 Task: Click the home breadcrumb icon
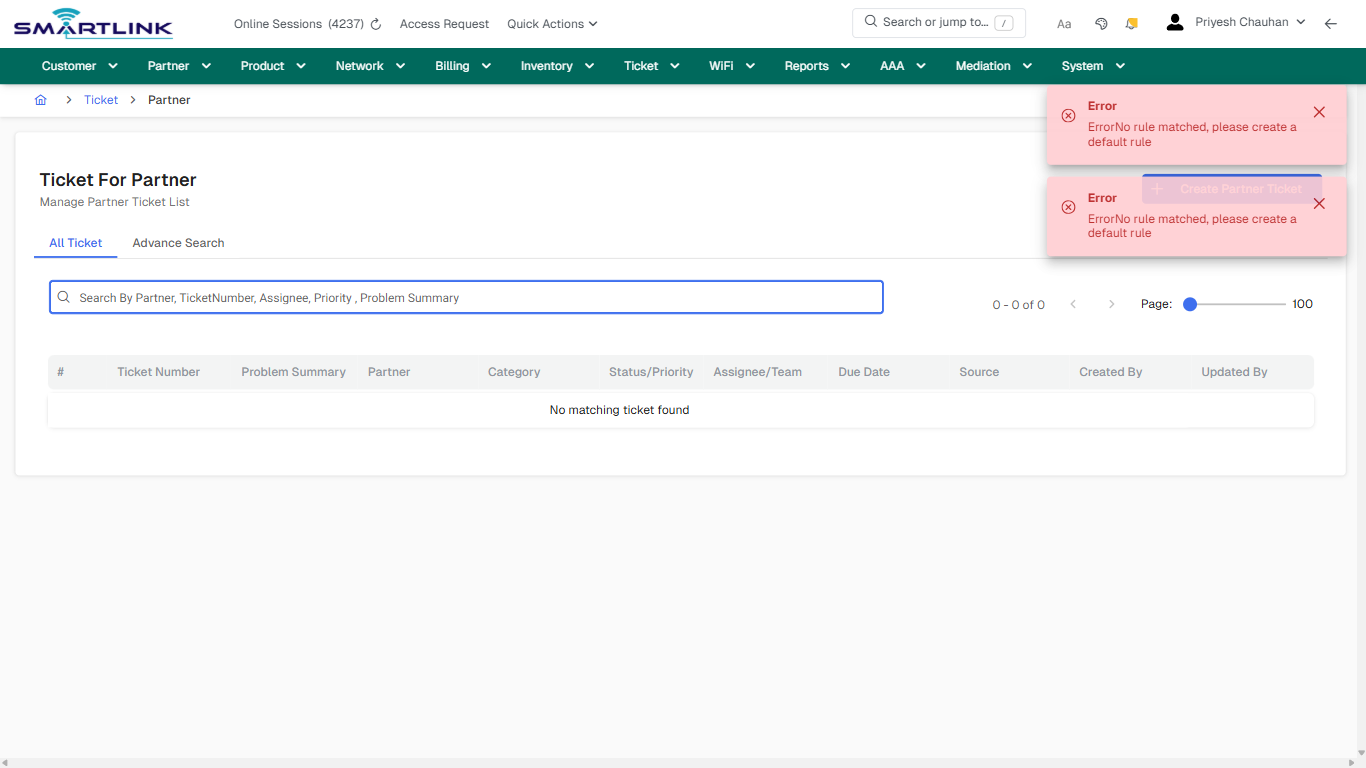click(x=40, y=100)
